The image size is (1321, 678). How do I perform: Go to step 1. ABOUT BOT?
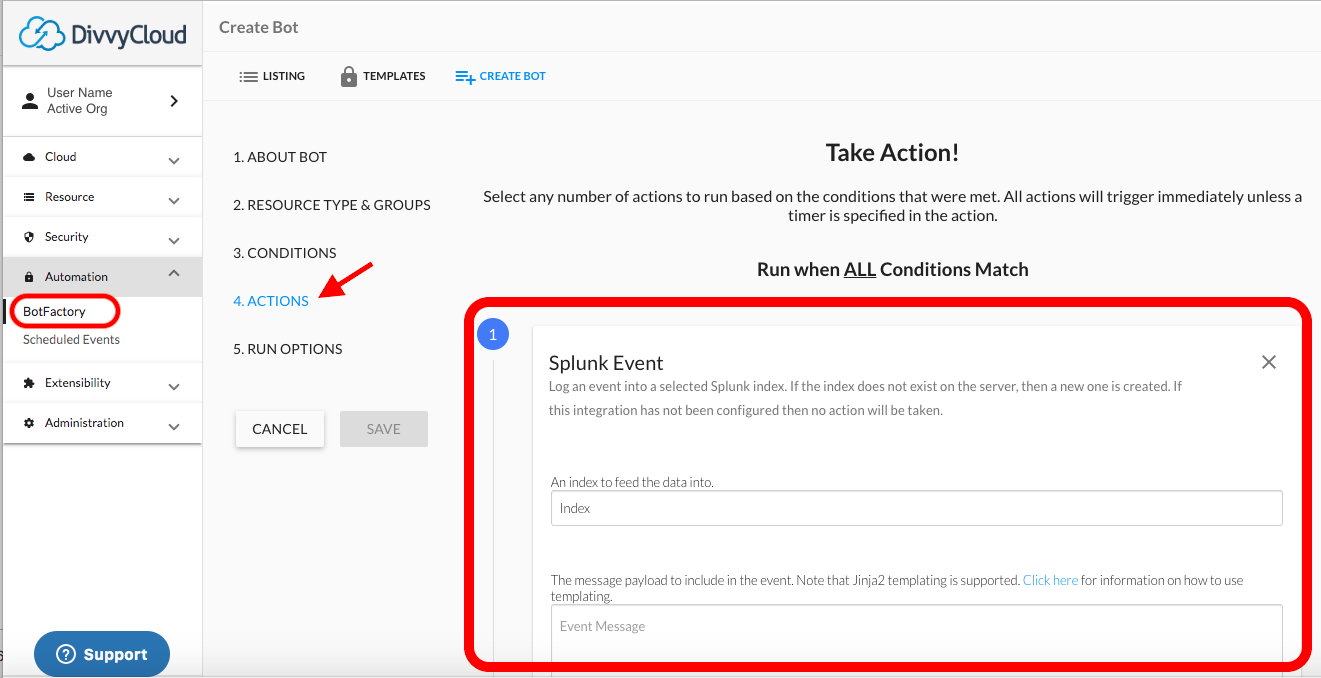coord(280,157)
